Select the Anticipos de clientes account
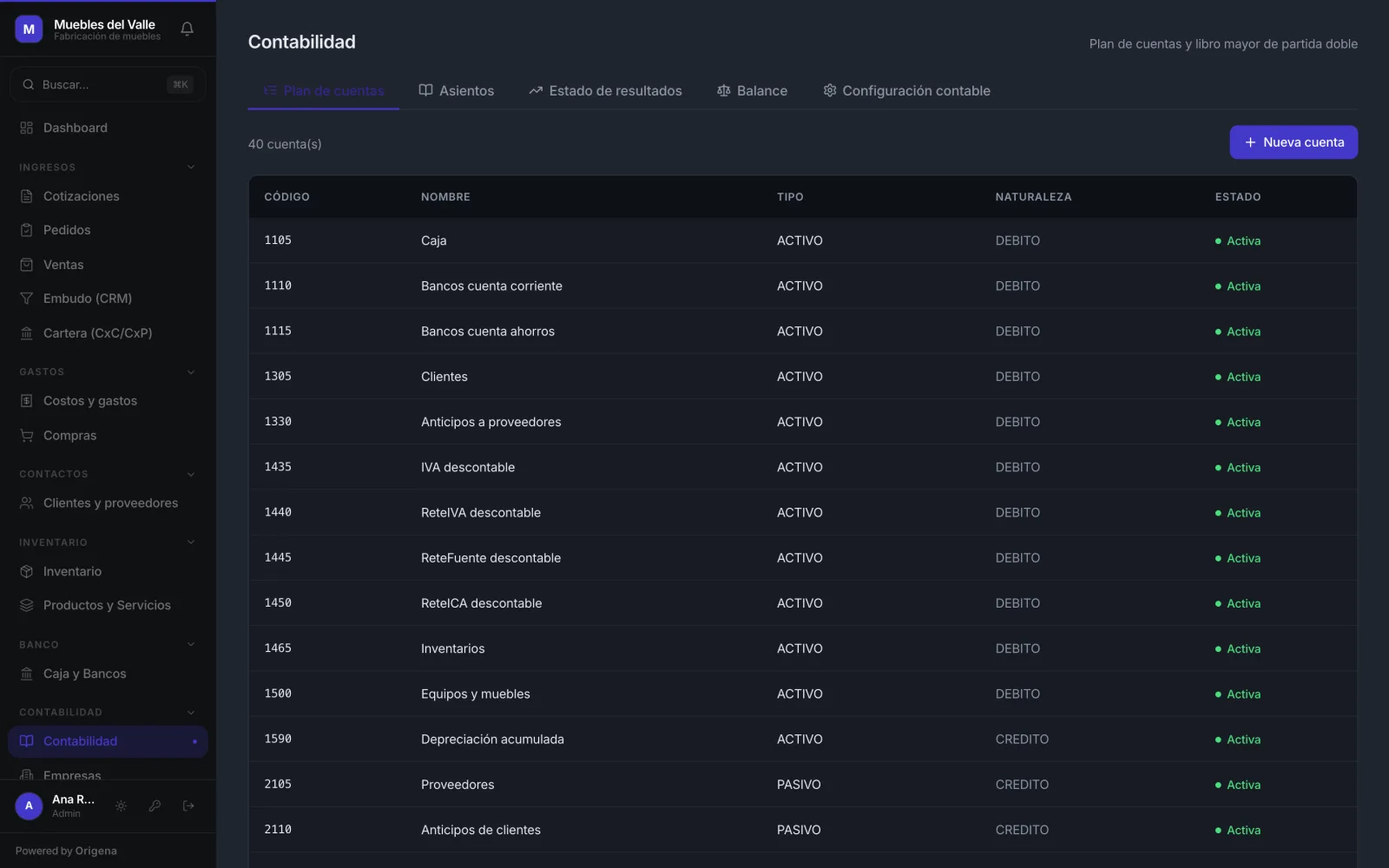The image size is (1389, 868). point(802,830)
